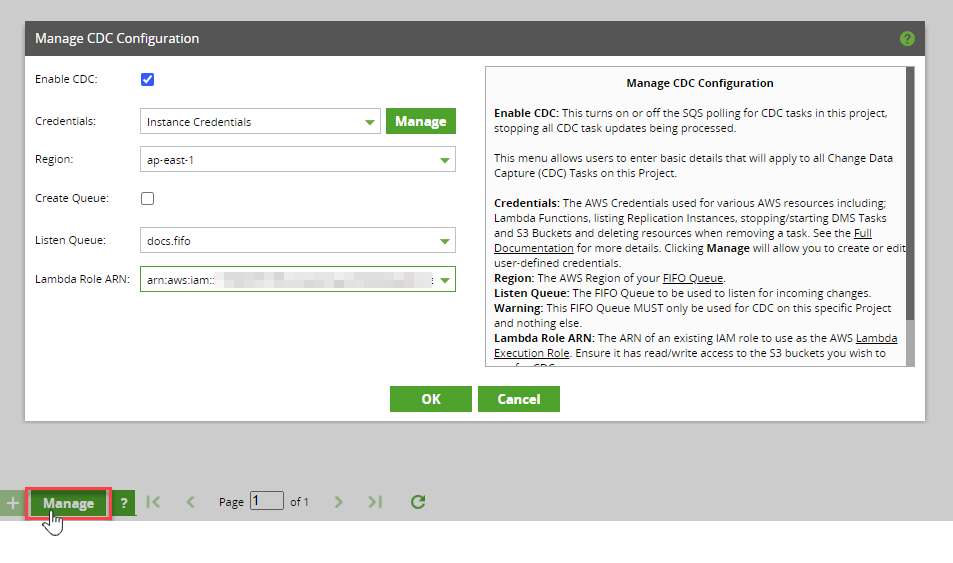Confirm with the OK button
Viewport: 953px width, 563px height.
coord(431,399)
